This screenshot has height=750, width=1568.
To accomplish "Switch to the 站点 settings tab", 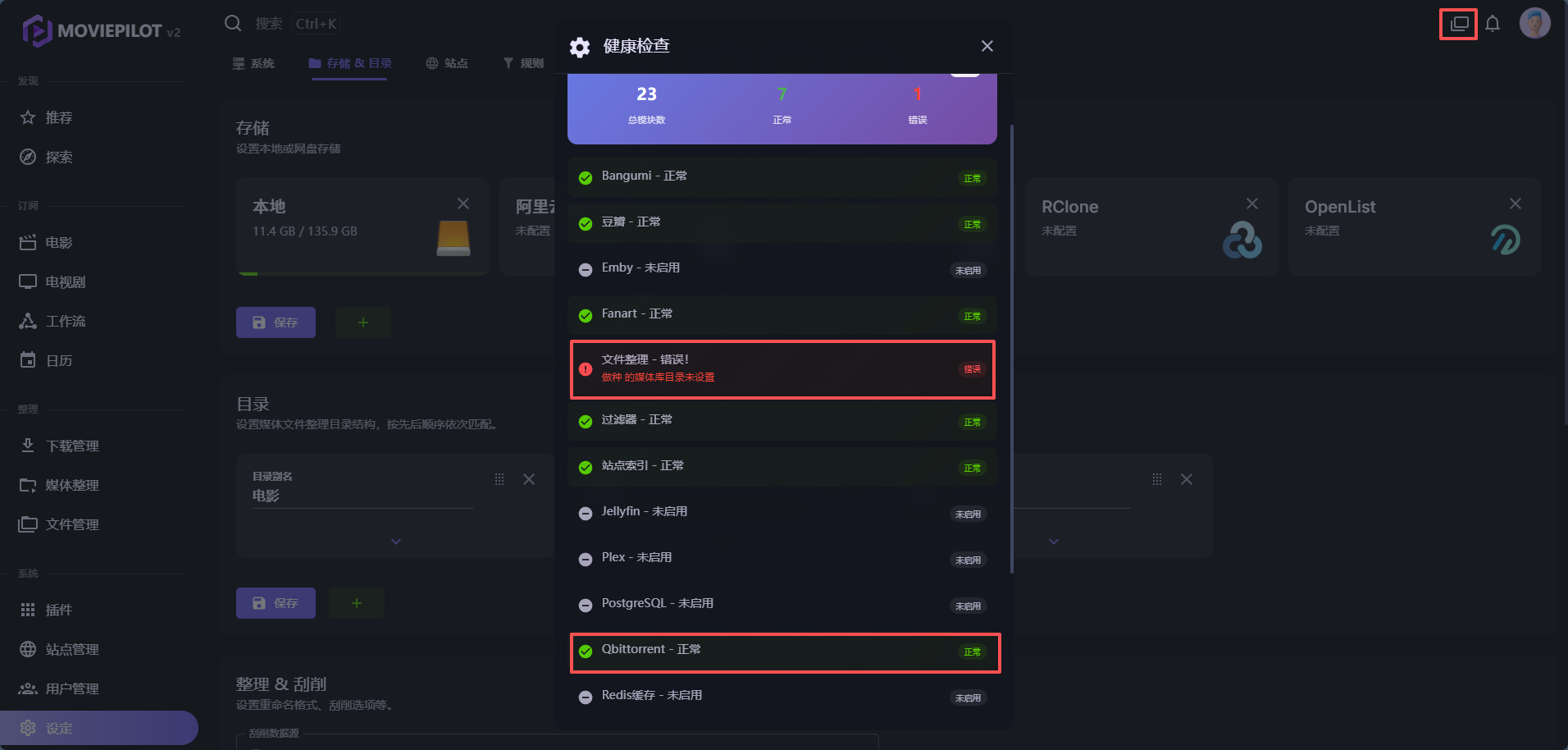I will (x=447, y=63).
